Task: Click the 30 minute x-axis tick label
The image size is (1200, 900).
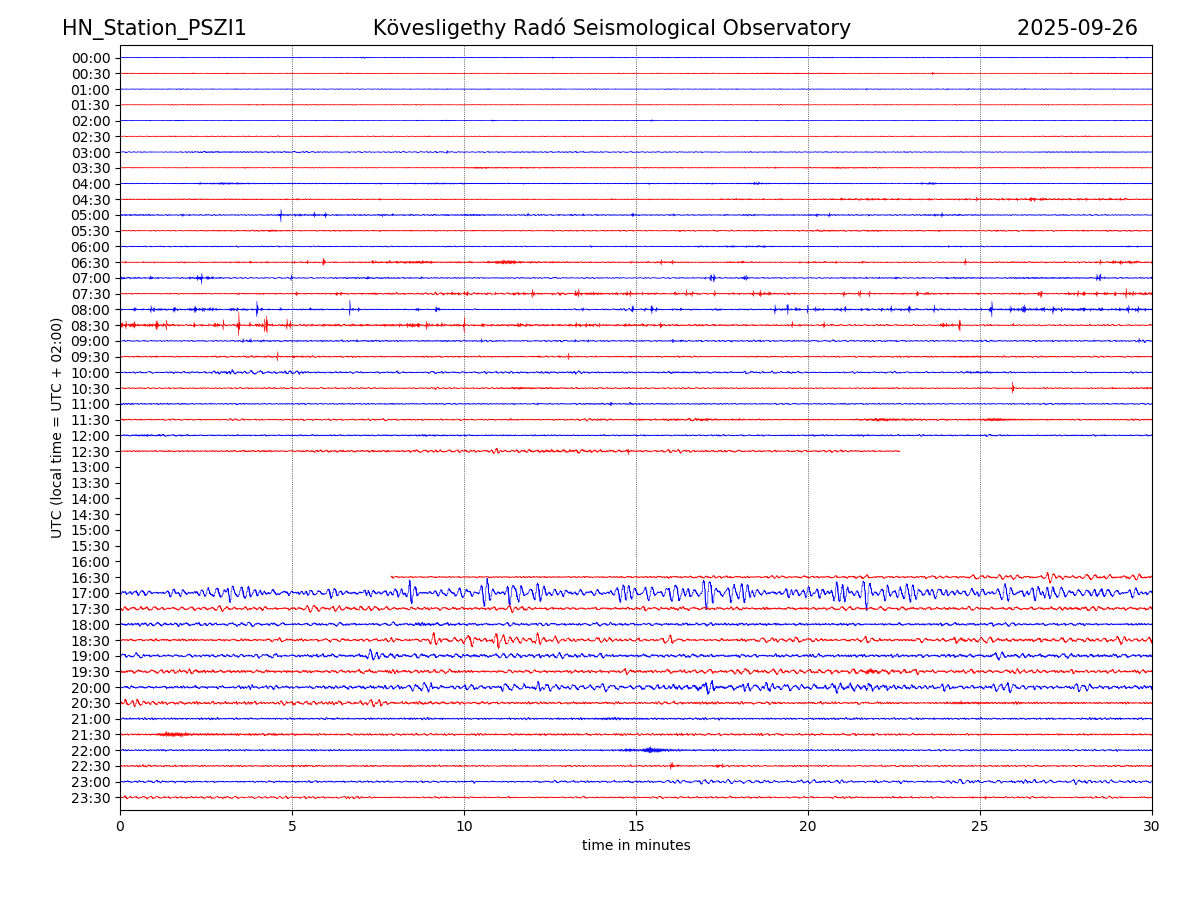Action: 1152,826
